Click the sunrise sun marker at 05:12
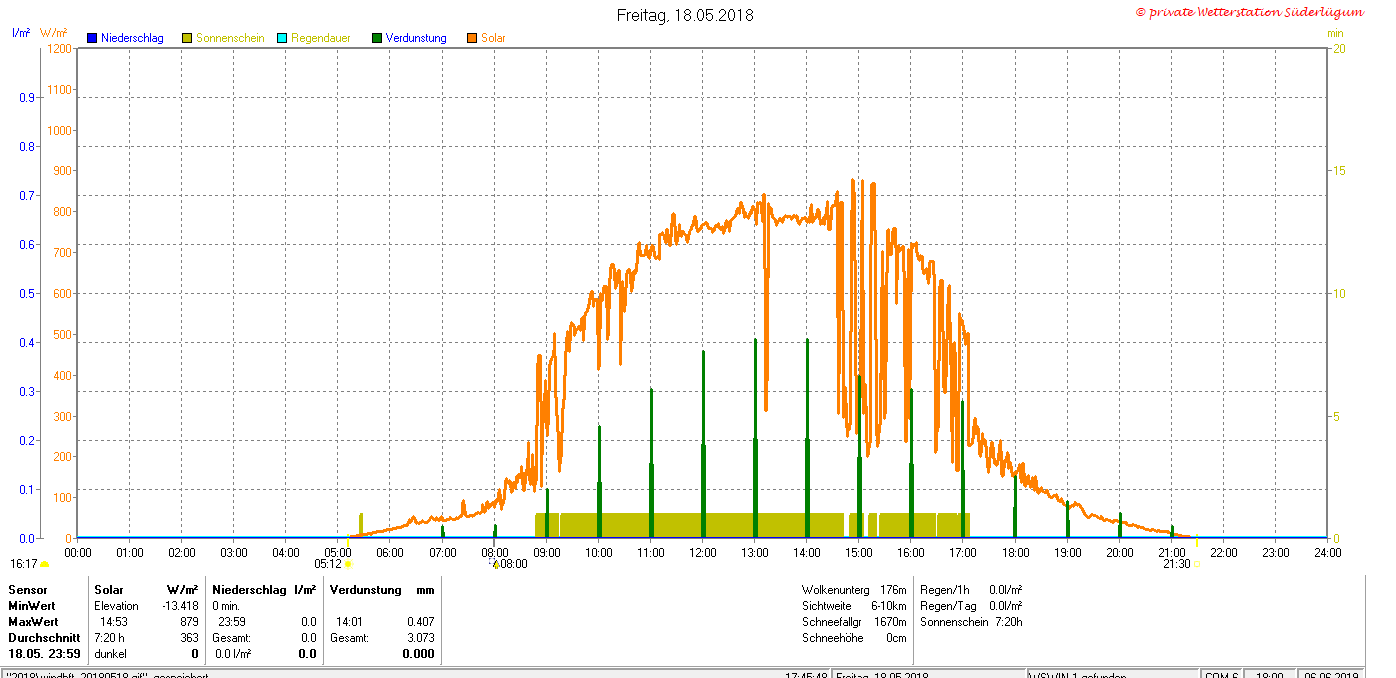 click(348, 564)
